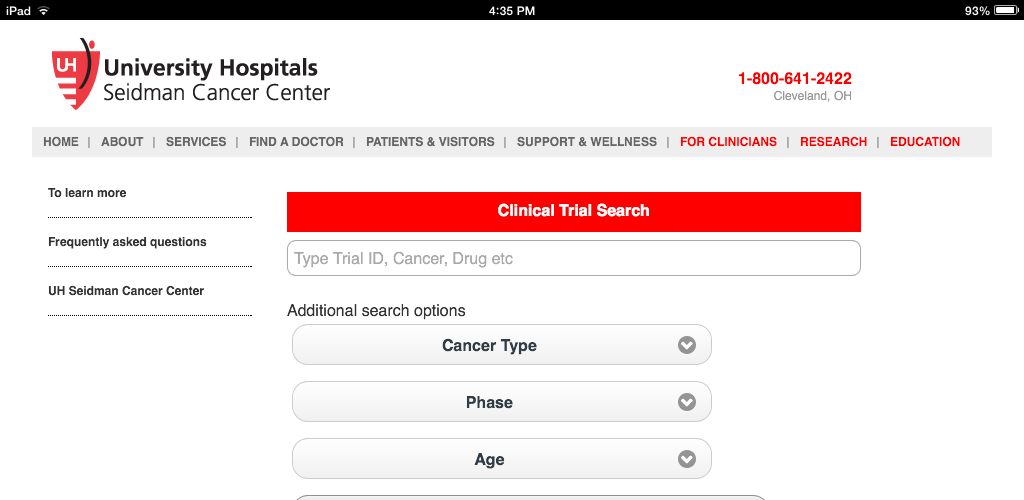Tap the Cancer Type dropdown arrow icon
The height and width of the screenshot is (500, 1024).
[x=687, y=345]
